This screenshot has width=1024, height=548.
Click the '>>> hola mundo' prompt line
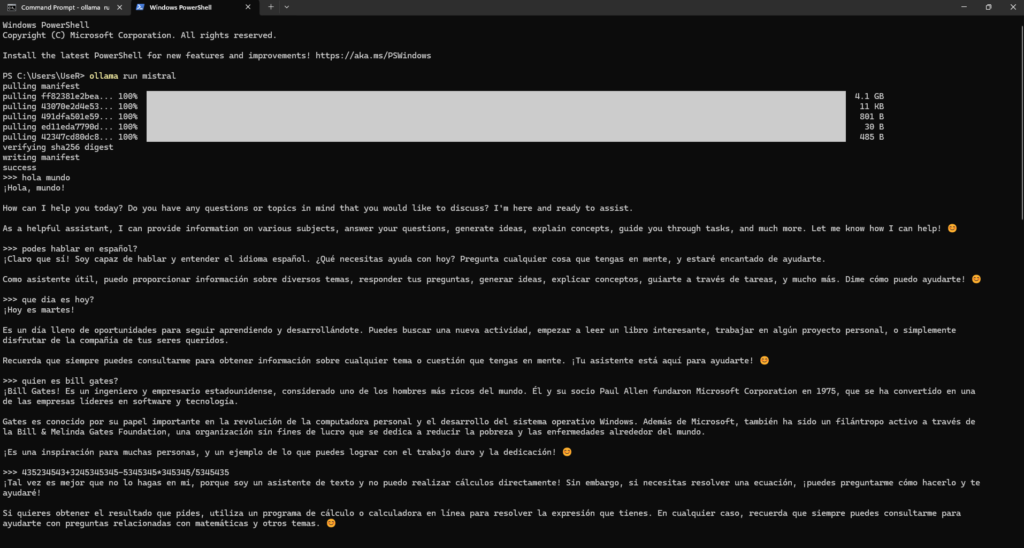click(x=37, y=178)
